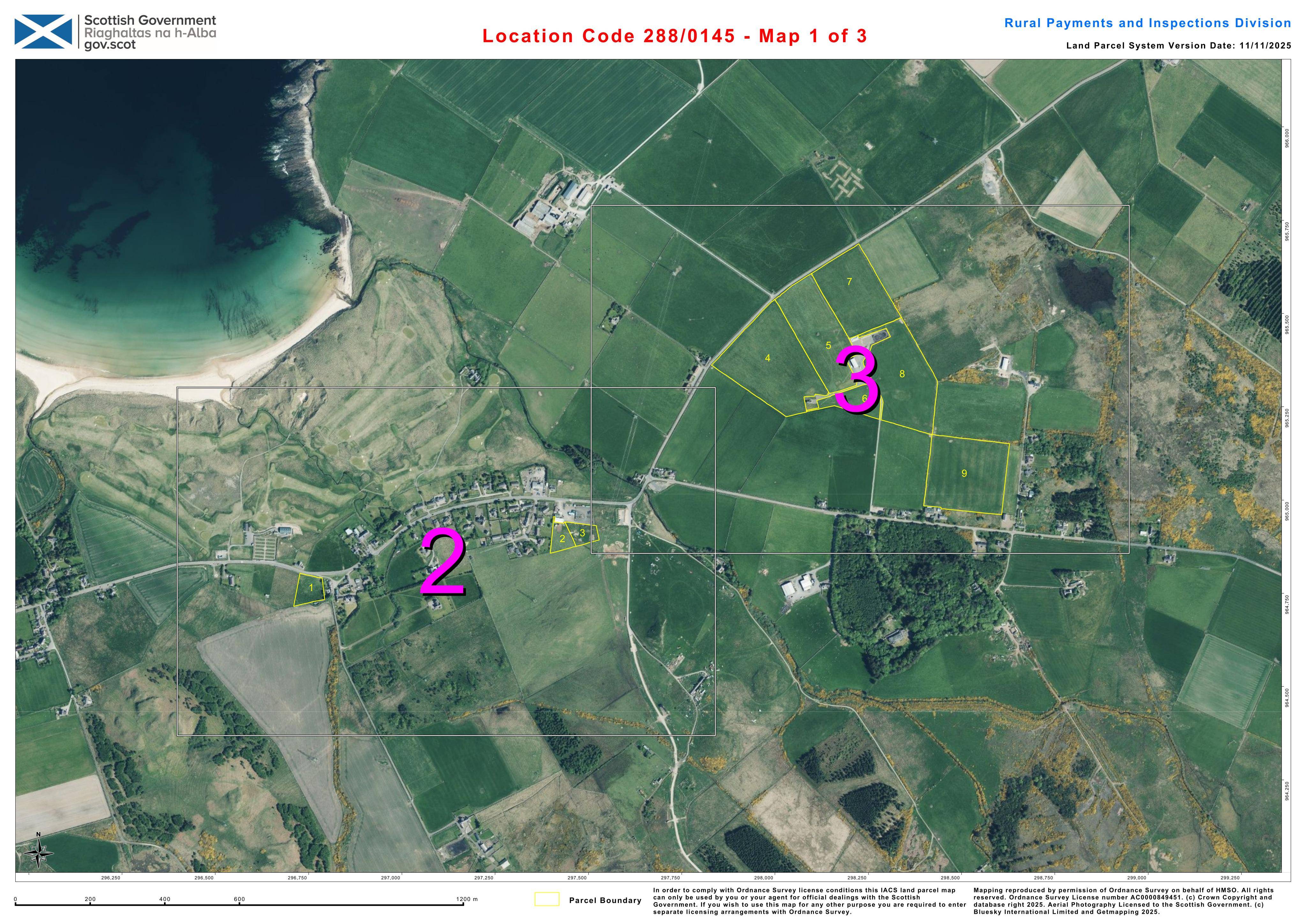
Task: Click the Scottish Government saltire flag logo
Action: (x=43, y=32)
